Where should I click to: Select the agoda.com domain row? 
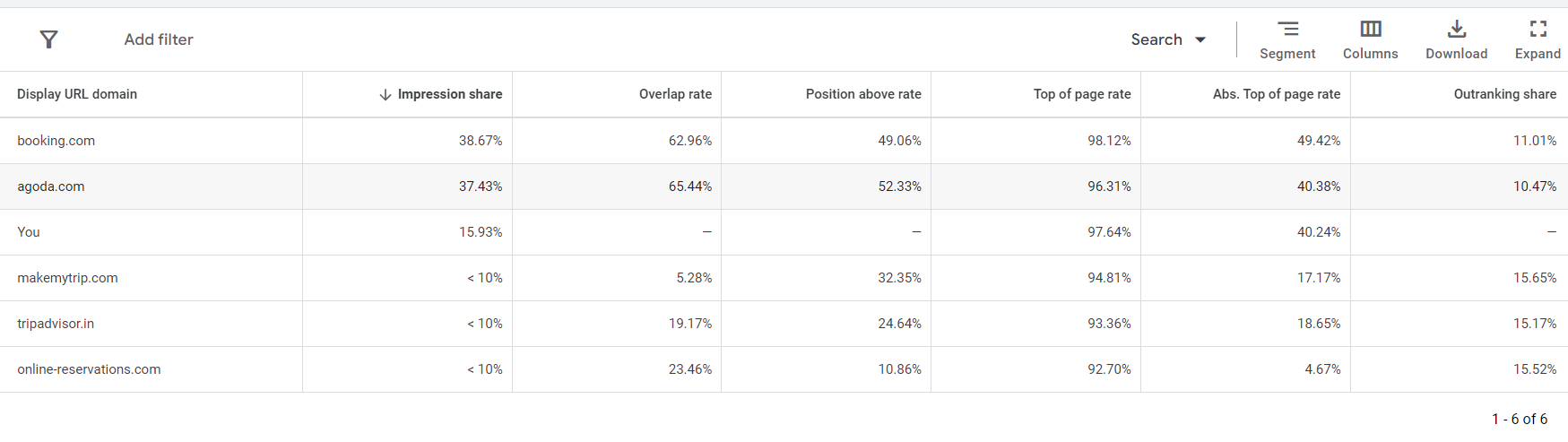[51, 186]
